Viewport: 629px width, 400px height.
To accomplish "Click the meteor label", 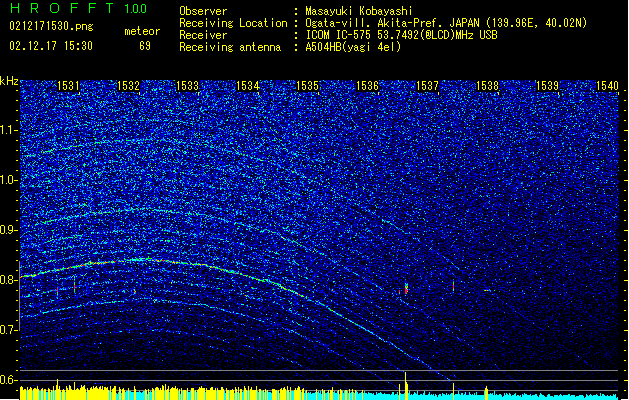I will pos(142,31).
